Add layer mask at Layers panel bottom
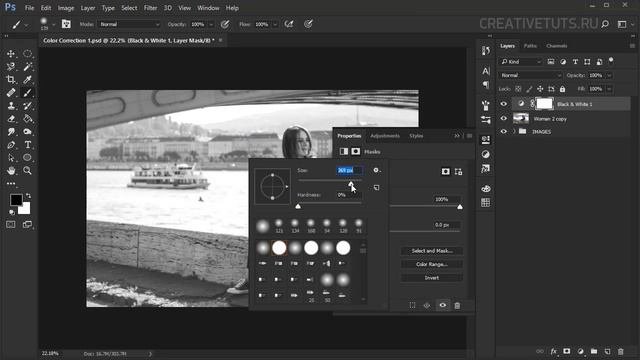Viewport: 640px width, 360px height. 567,351
